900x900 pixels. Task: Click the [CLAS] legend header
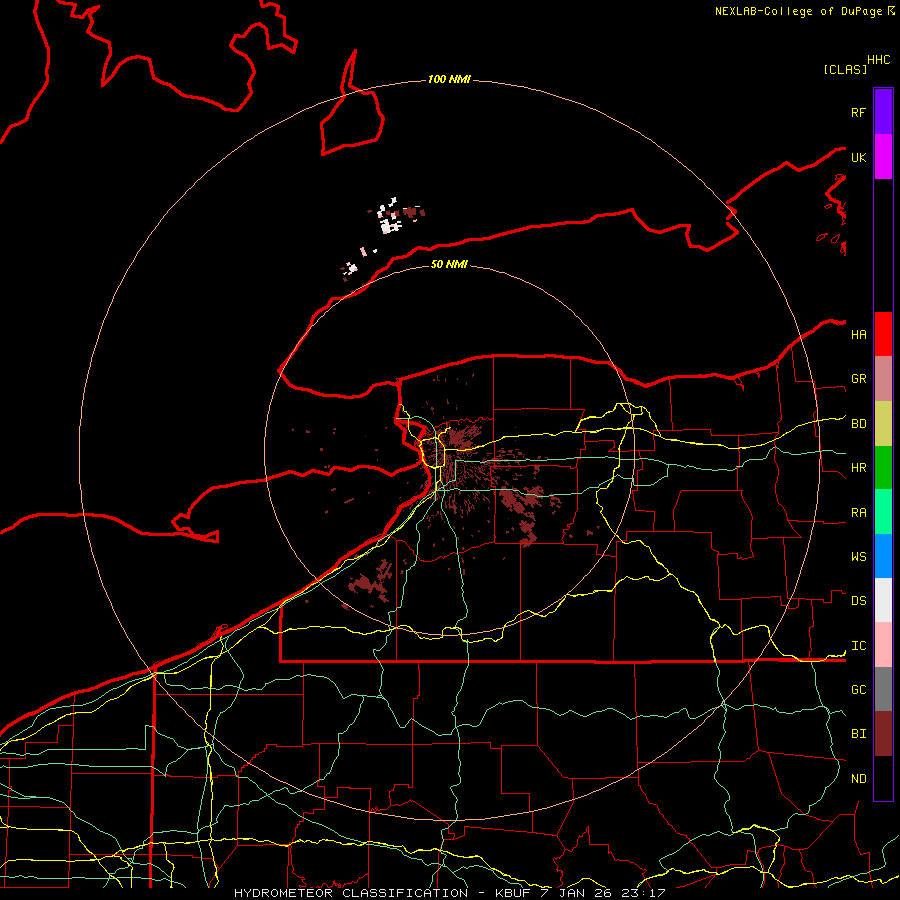[x=844, y=69]
